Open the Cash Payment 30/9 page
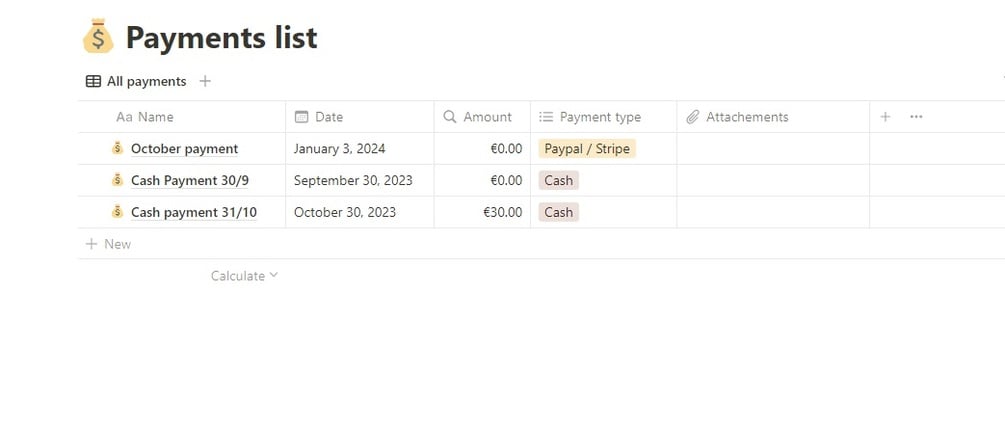The width and height of the screenshot is (1005, 425). [190, 181]
